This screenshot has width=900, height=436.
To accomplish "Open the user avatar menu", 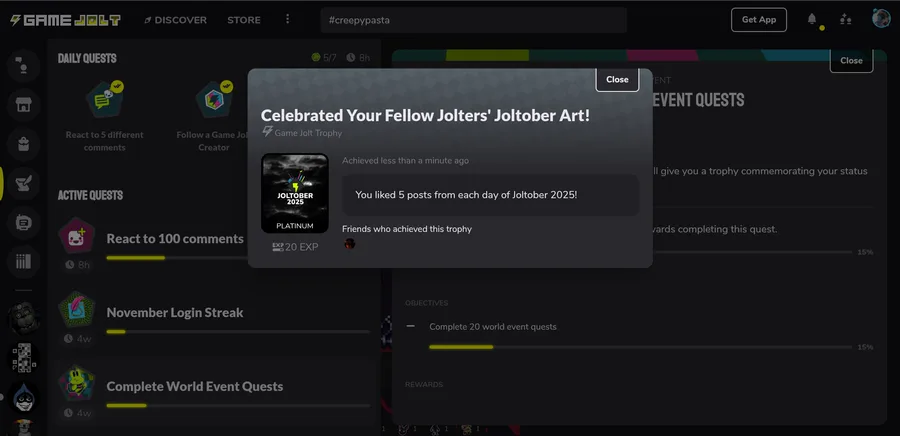I will [x=881, y=18].
